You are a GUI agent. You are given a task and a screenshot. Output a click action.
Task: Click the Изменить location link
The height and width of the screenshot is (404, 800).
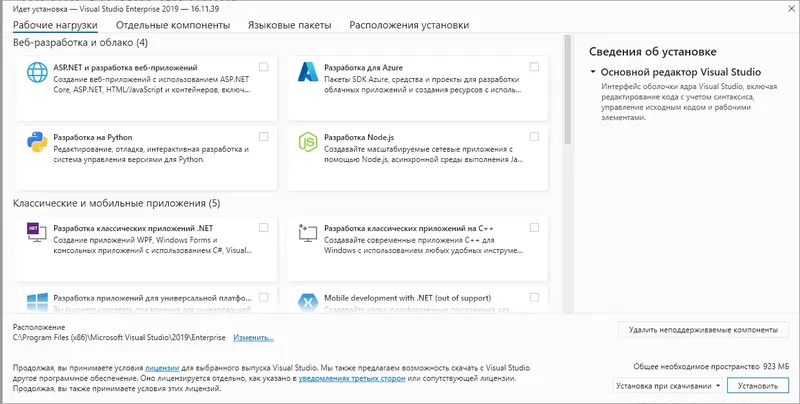click(x=254, y=338)
